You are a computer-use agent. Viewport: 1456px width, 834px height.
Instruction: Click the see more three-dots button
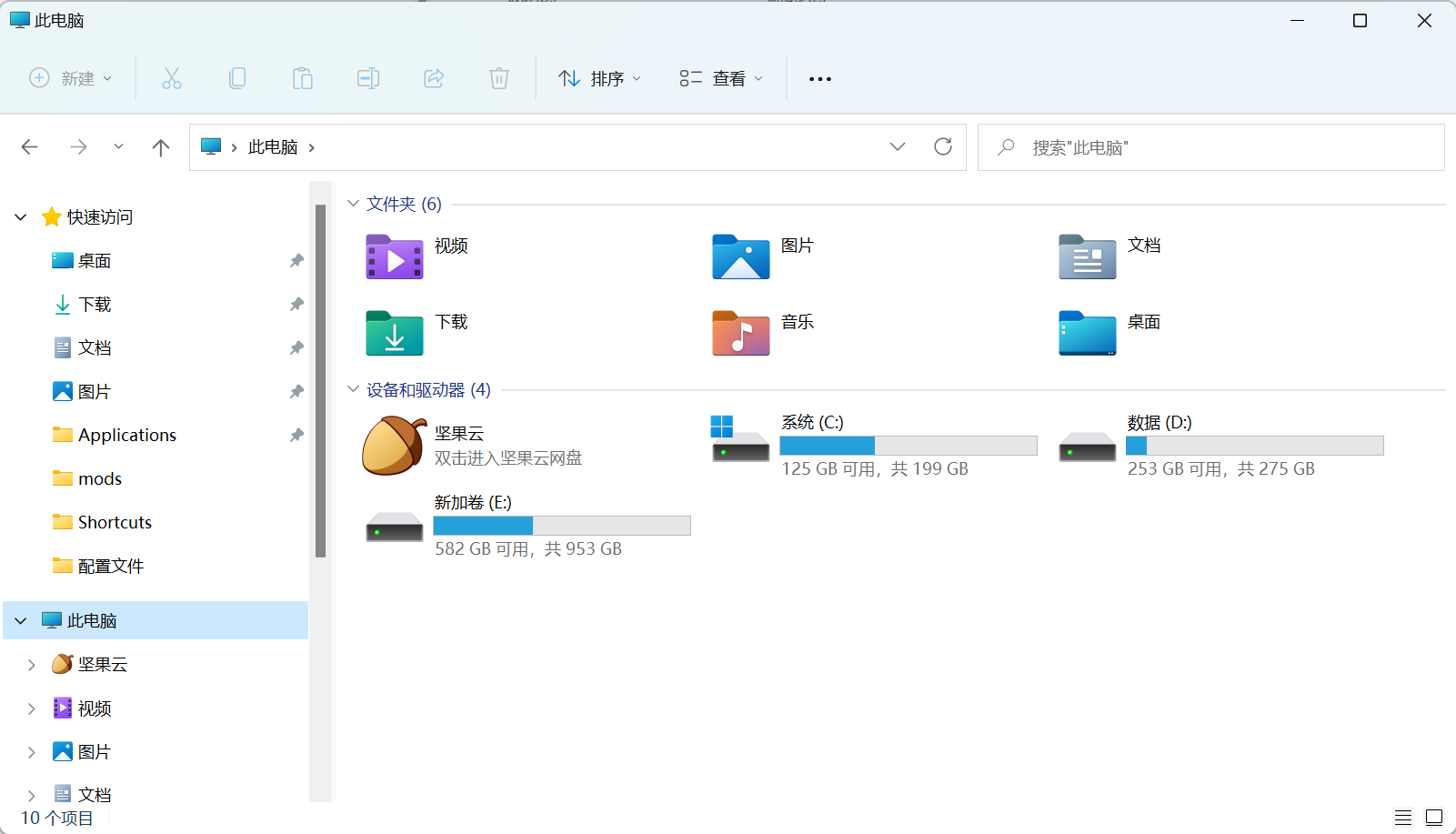[819, 79]
